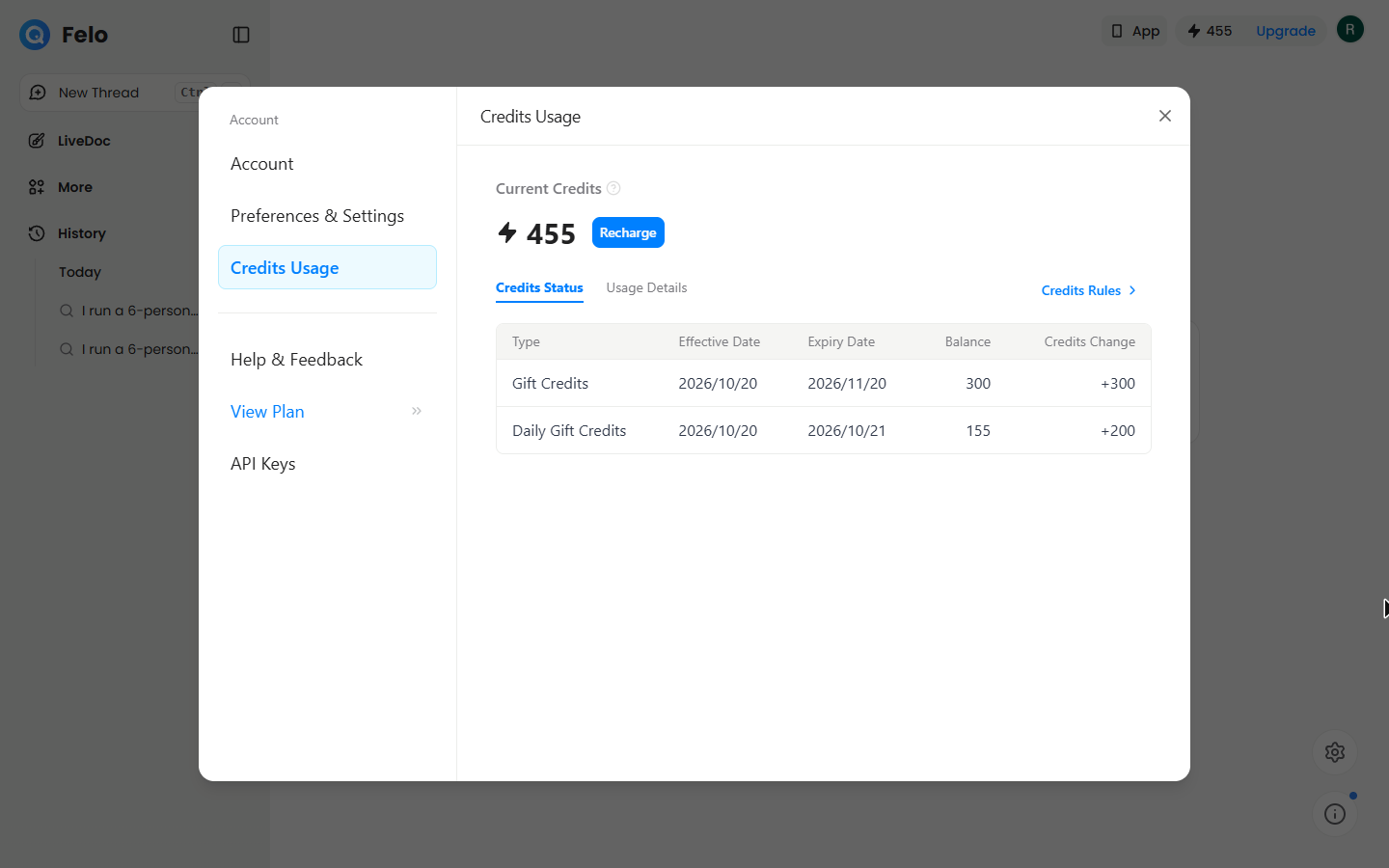Click the Felo logo icon

[x=35, y=35]
